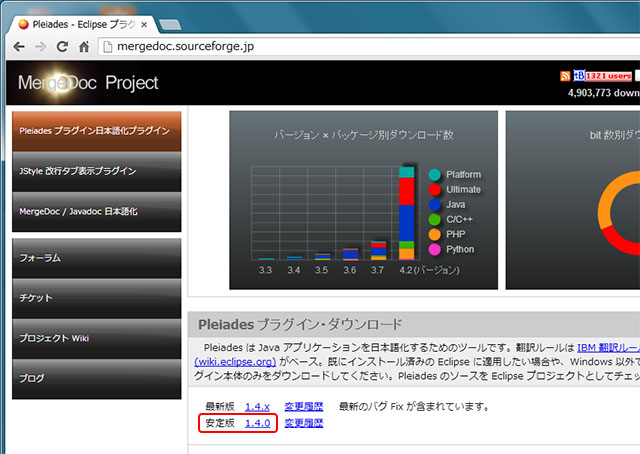Open a new tab with the tab button
Screen dimensions: 640x454
[170, 25]
